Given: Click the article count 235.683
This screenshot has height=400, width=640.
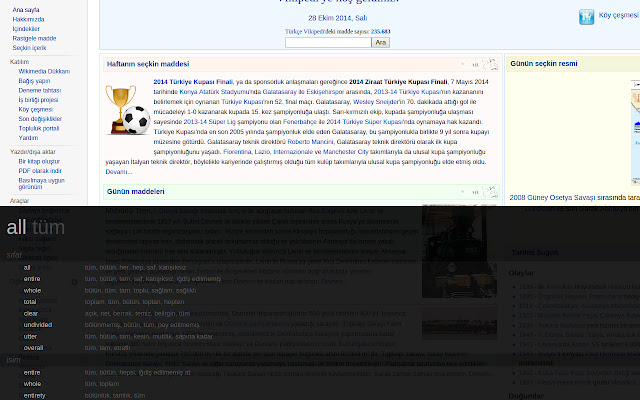Looking at the screenshot, I should click(380, 31).
